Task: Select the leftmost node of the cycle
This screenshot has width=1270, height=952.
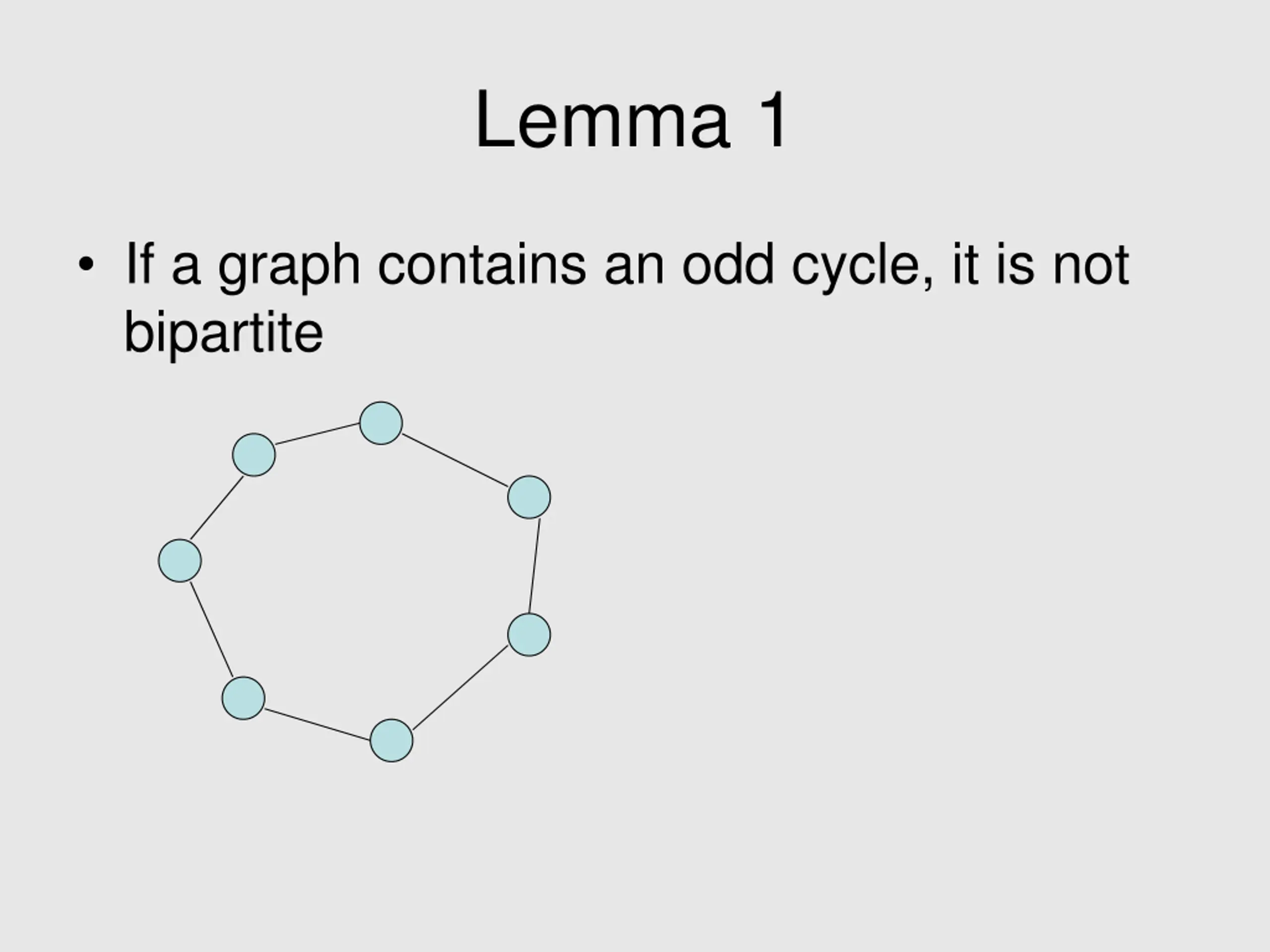Action: 180,561
